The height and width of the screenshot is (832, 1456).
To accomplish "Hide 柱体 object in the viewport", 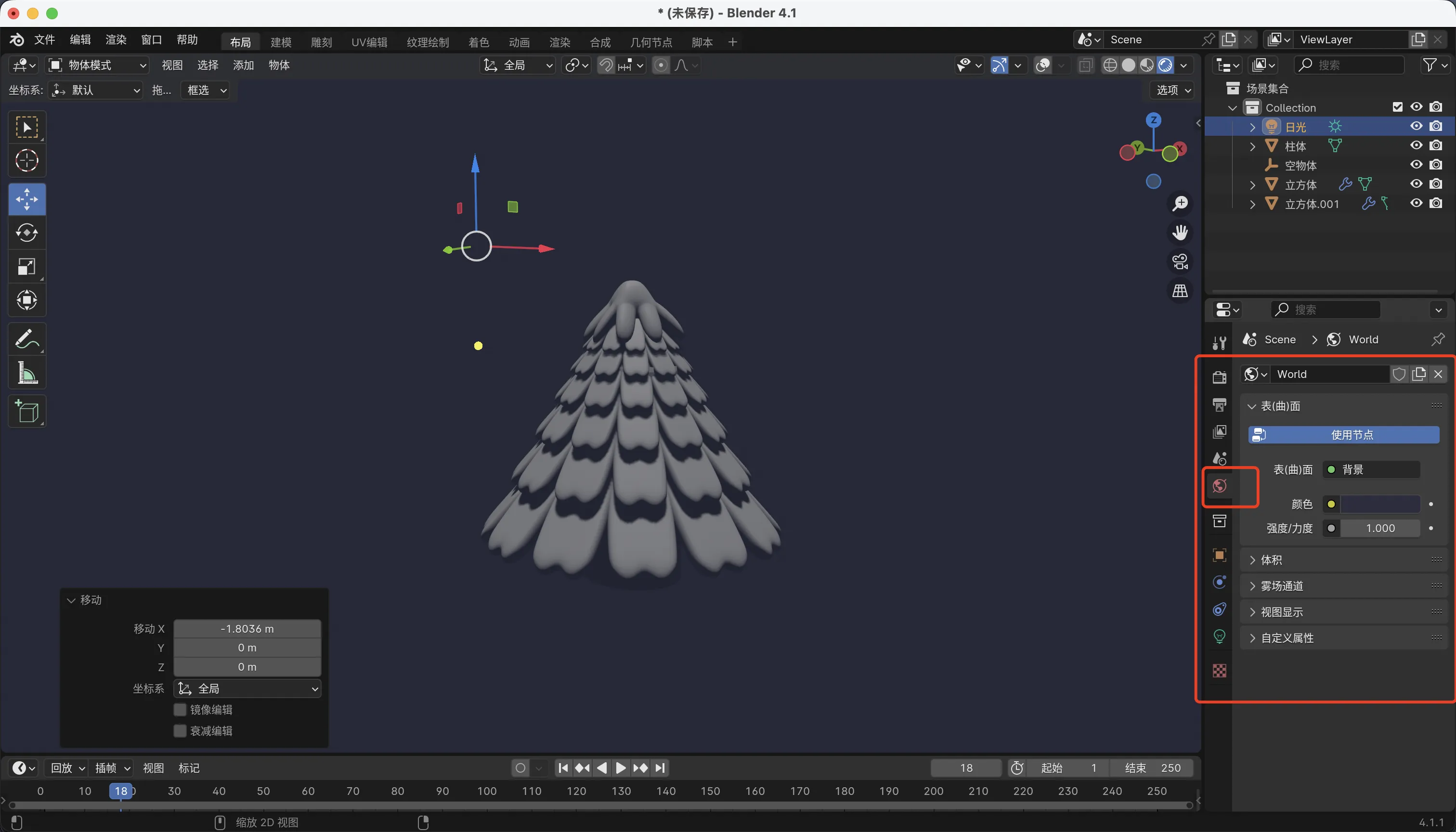I will coord(1416,146).
